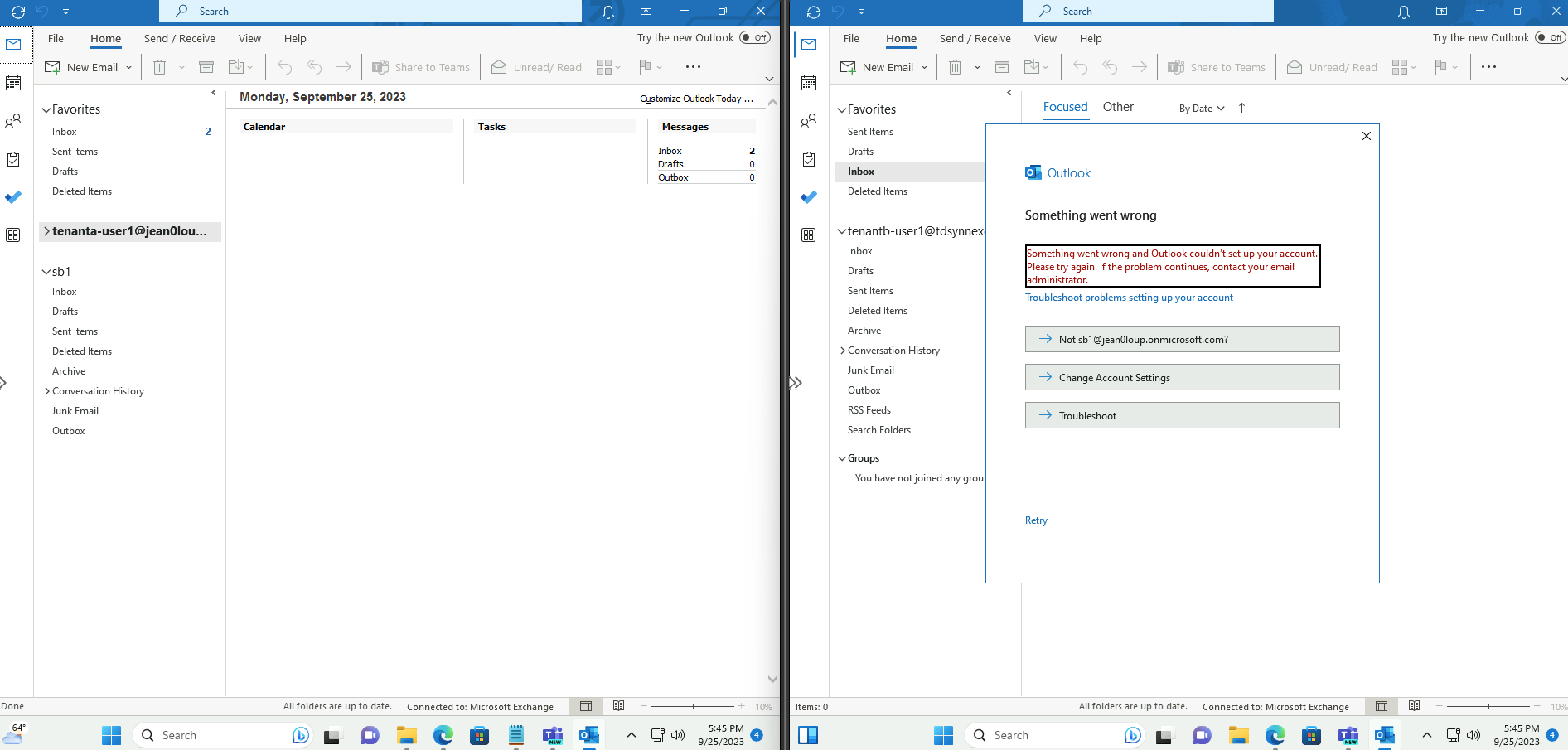Click Forward arrow in left Outlook toolbar

point(344,67)
